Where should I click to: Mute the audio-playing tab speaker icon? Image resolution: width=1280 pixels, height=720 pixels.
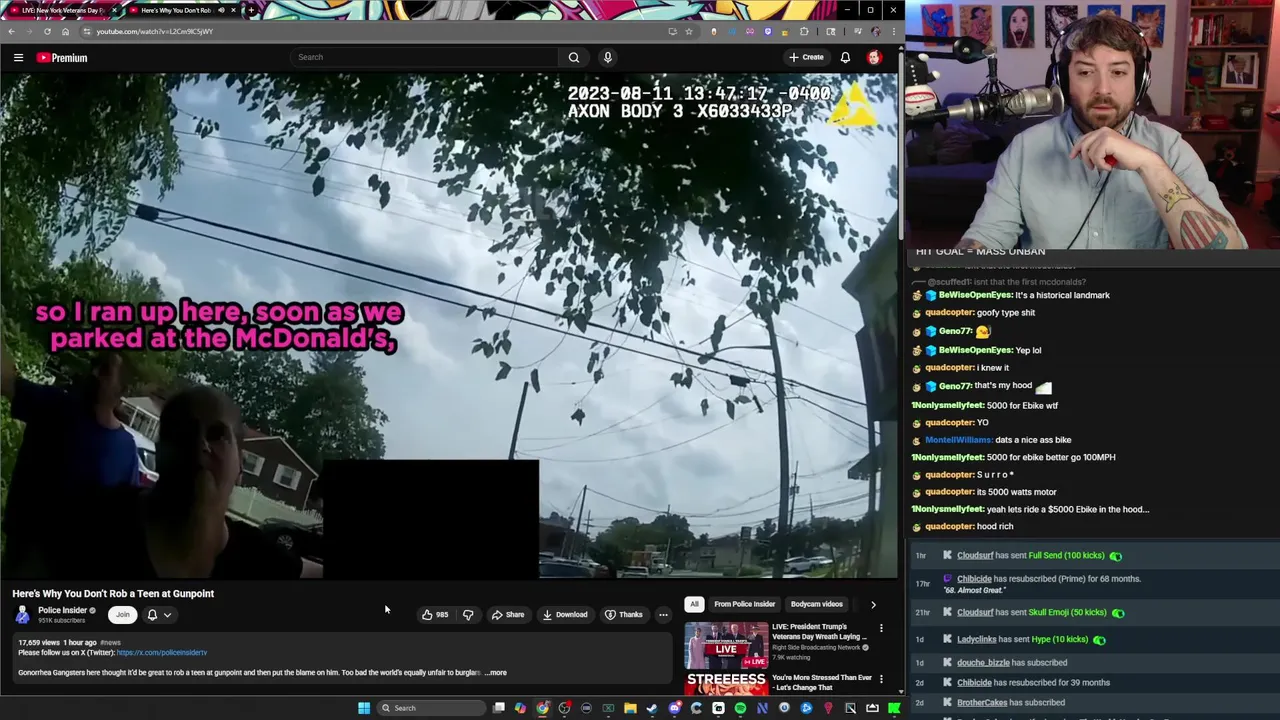221,10
